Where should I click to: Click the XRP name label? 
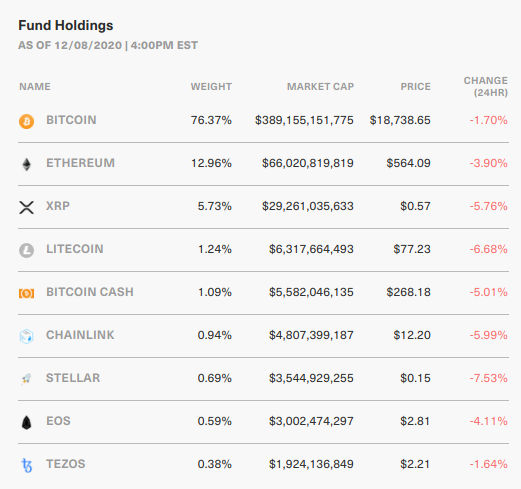[x=58, y=206]
